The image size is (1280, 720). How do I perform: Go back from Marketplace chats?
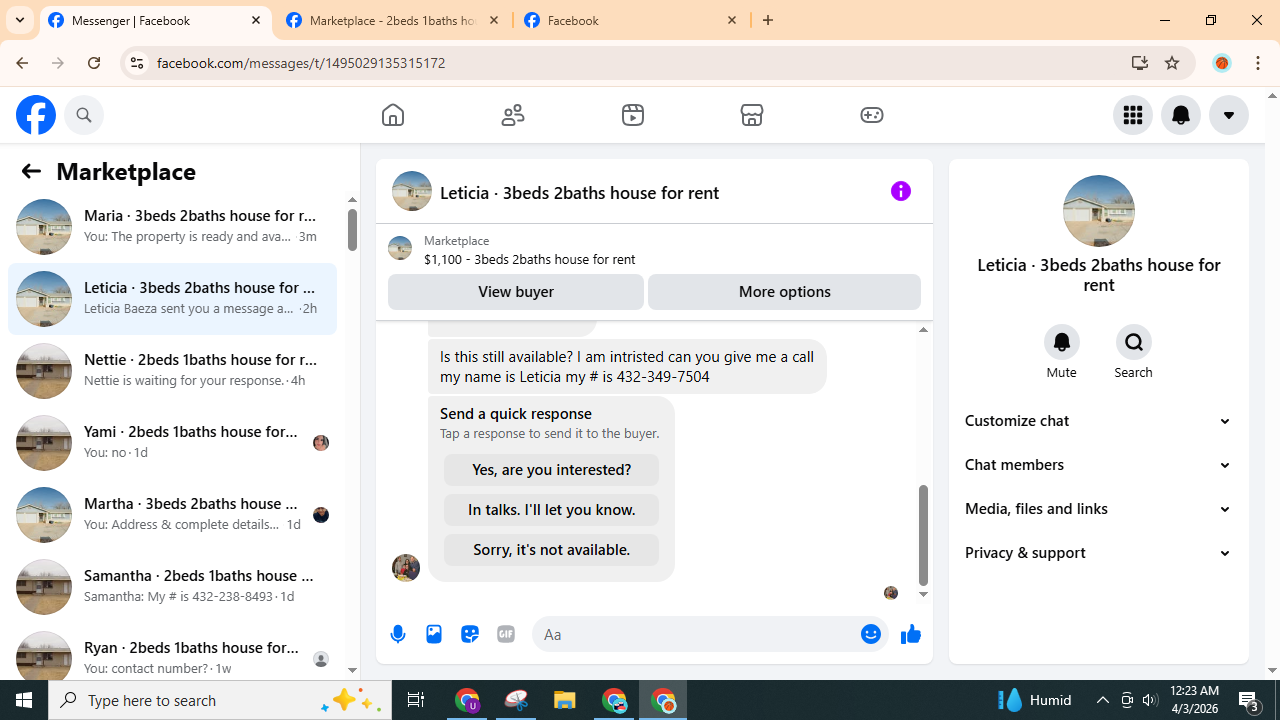point(31,171)
